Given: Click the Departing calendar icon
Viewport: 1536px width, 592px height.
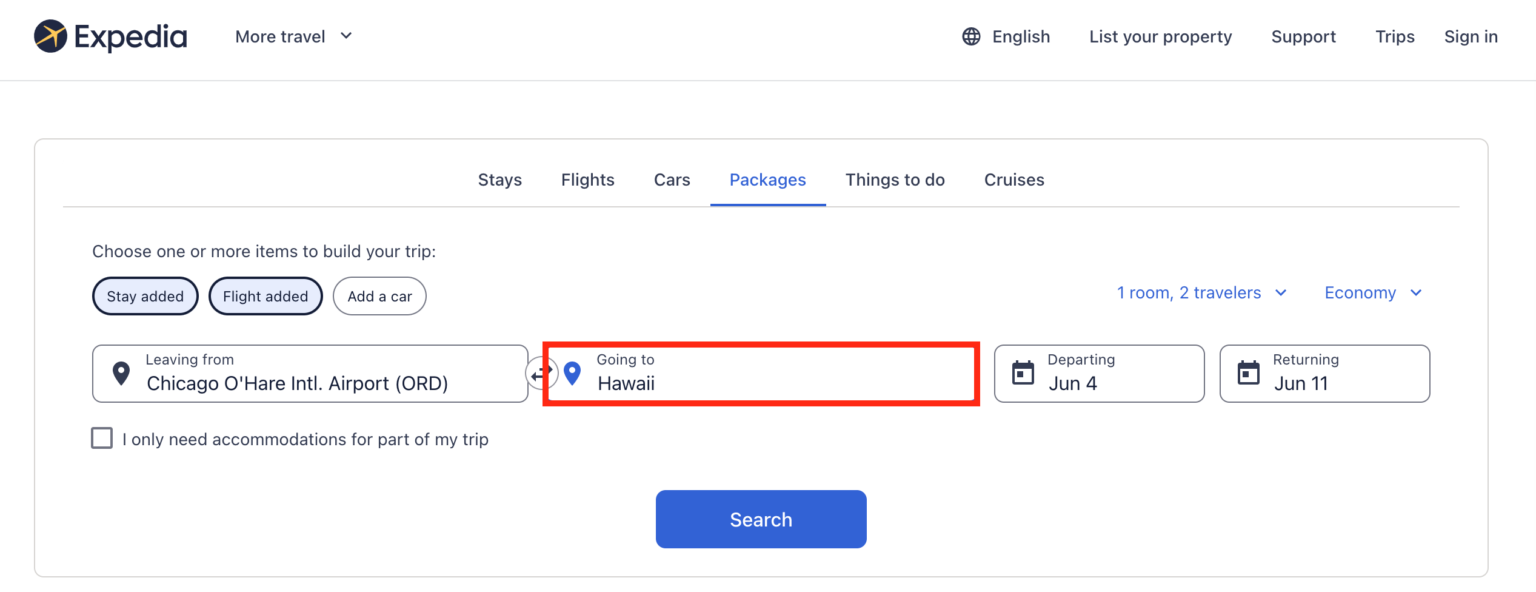Looking at the screenshot, I should 1023,374.
